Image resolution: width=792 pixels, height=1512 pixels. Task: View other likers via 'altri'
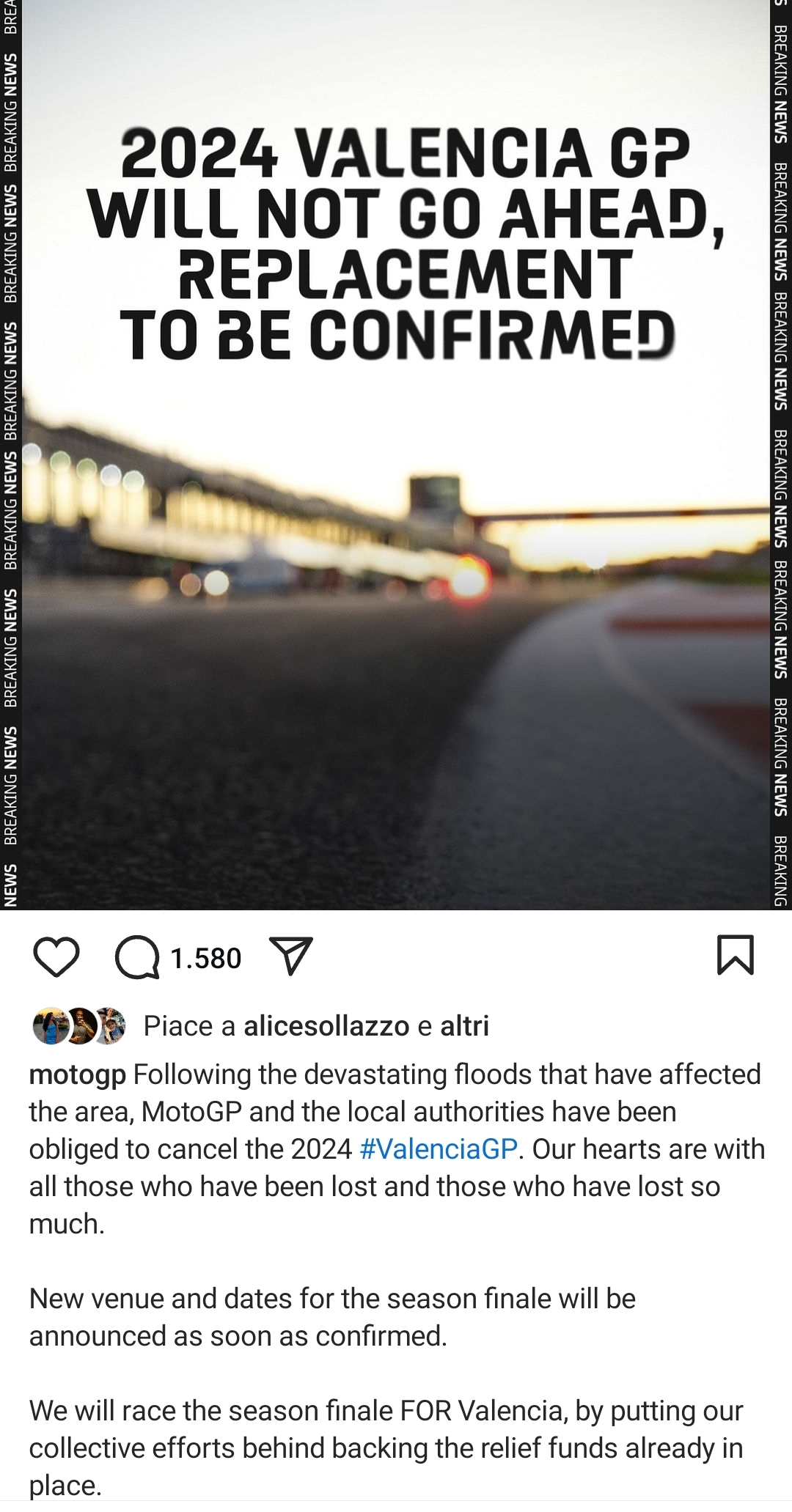coord(464,1025)
